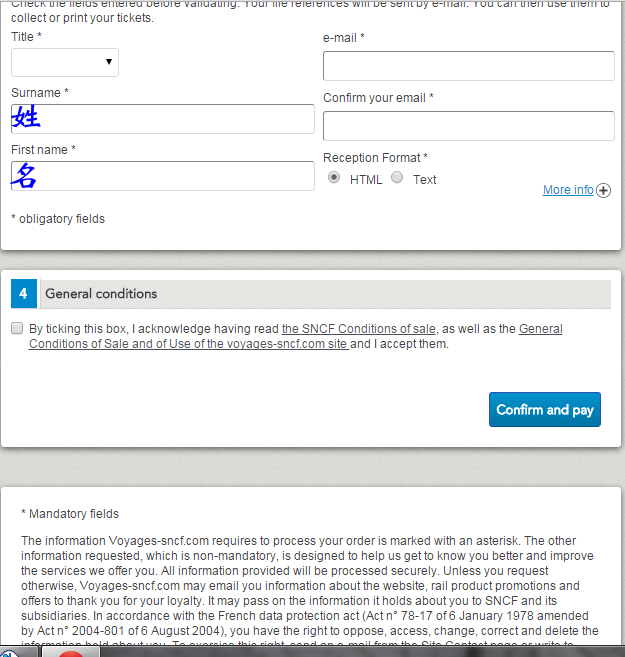Click the HTML radio label text
The height and width of the screenshot is (657, 625).
pyautogui.click(x=366, y=180)
